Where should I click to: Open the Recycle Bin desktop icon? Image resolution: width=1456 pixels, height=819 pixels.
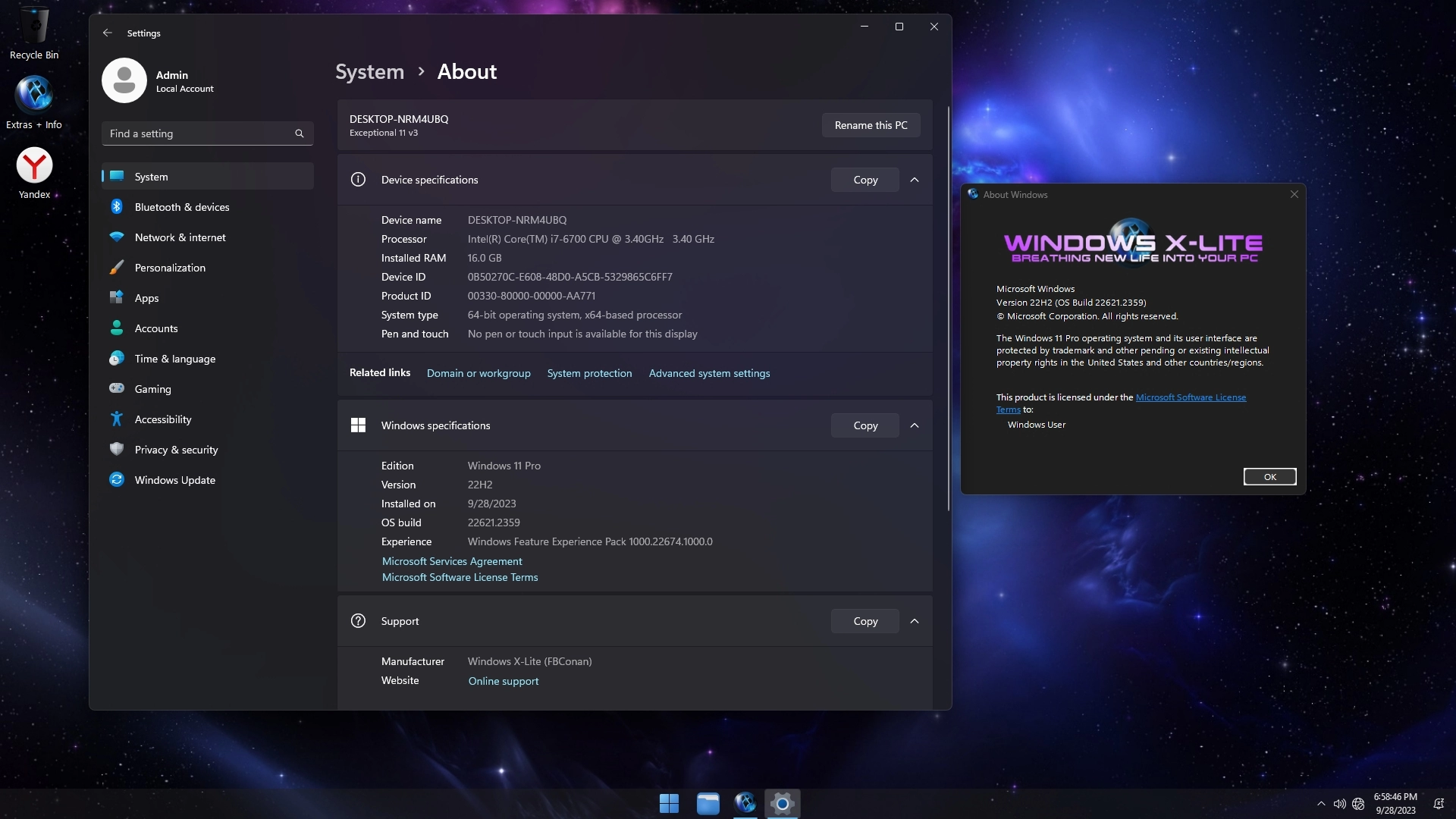[34, 27]
